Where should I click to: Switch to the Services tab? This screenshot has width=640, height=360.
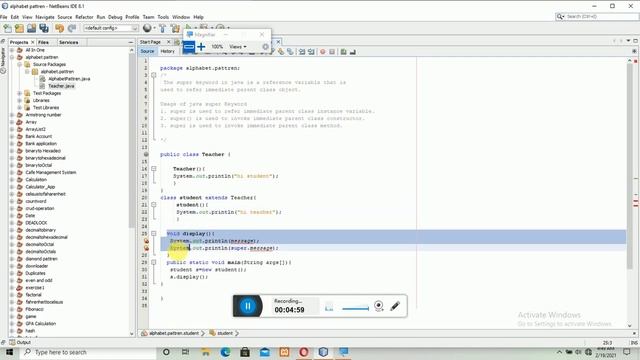pyautogui.click(x=69, y=42)
